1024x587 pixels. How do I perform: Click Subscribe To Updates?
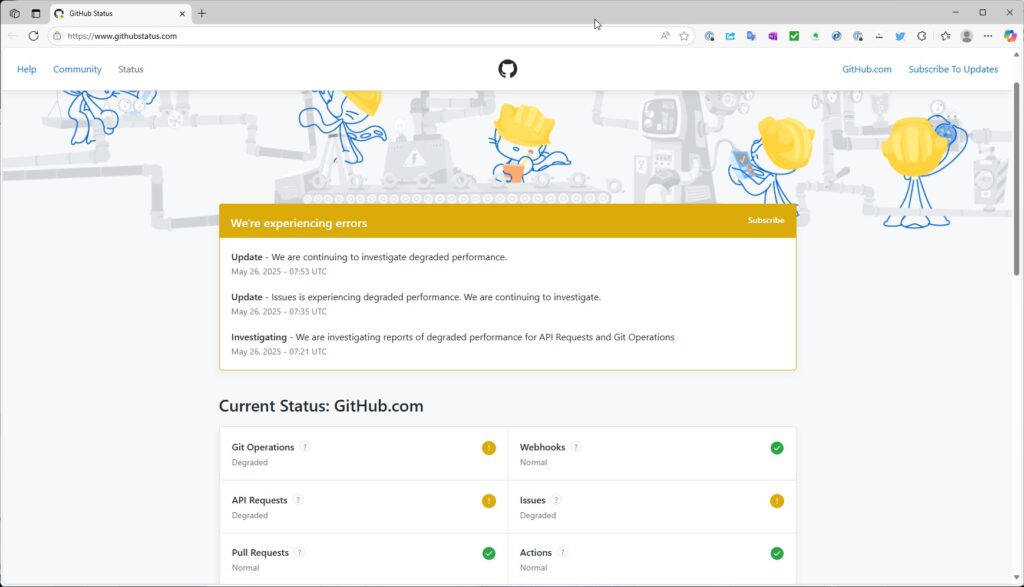[953, 69]
